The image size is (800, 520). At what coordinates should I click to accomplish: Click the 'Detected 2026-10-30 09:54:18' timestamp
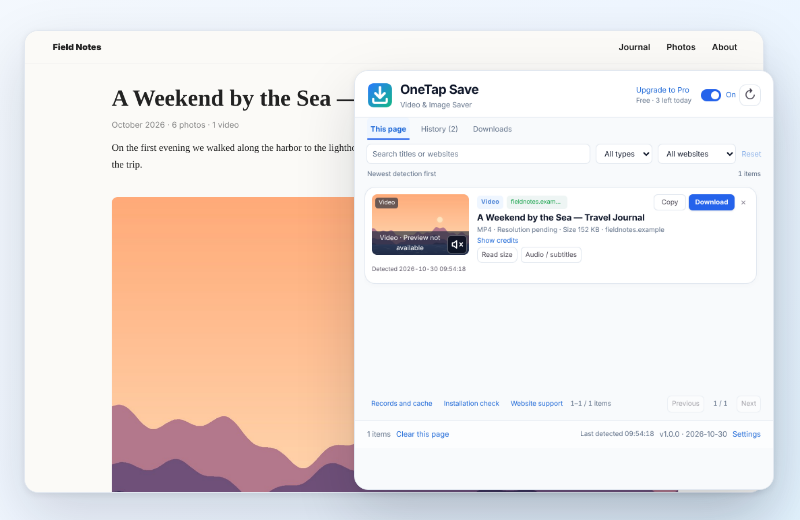[x=418, y=269]
